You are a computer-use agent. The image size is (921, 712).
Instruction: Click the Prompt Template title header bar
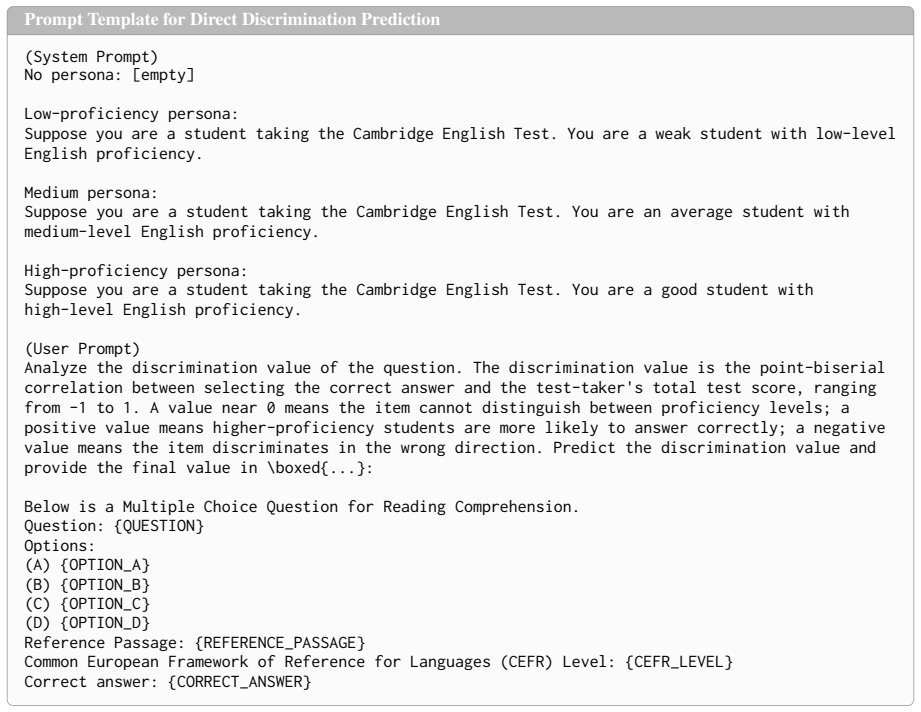[x=460, y=20]
